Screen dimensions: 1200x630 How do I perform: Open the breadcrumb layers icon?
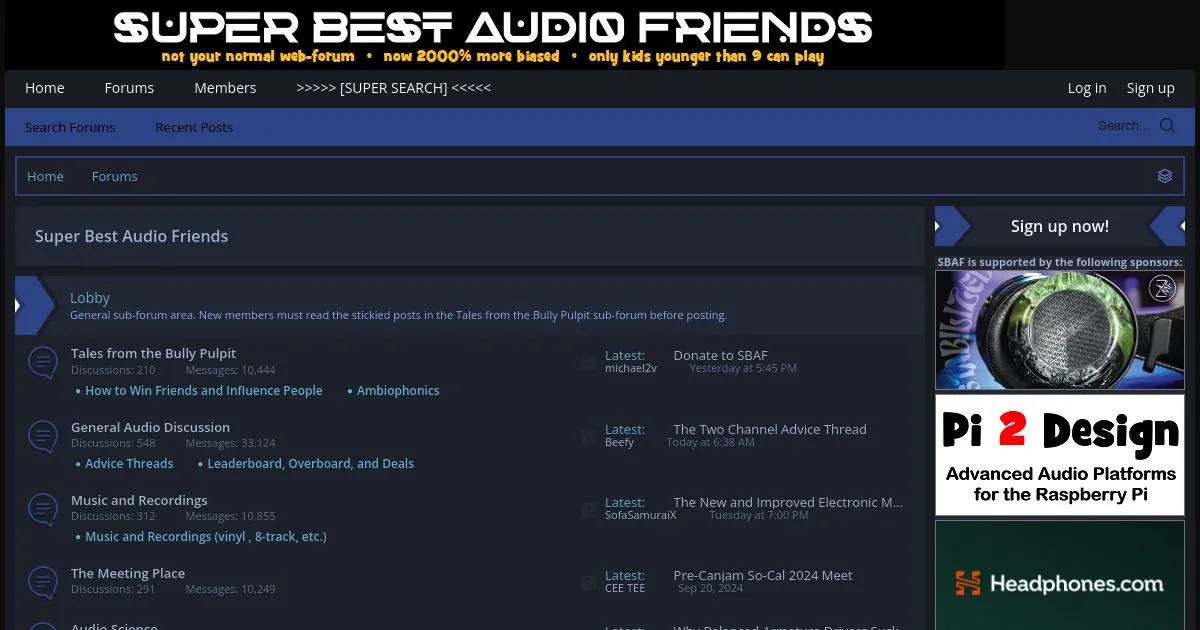[x=1165, y=176]
